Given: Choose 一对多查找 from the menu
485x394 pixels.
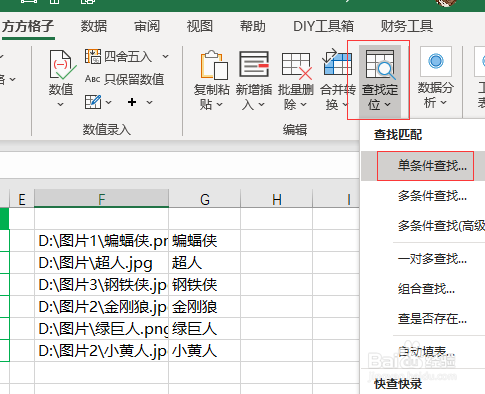Looking at the screenshot, I should pyautogui.click(x=423, y=259).
